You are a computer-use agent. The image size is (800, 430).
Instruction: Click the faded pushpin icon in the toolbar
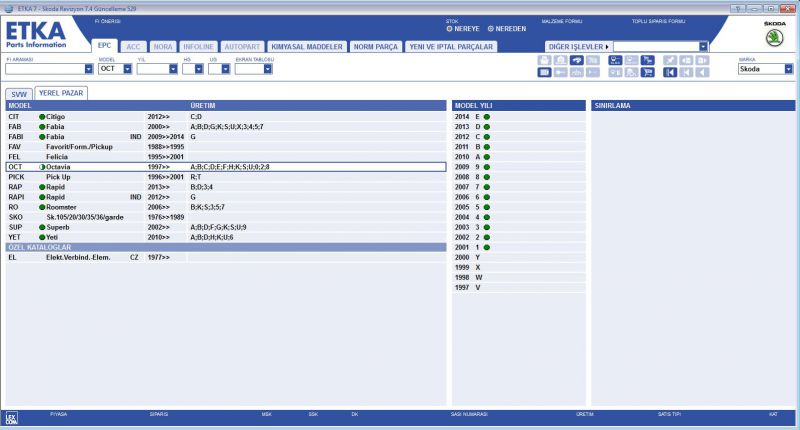[670, 60]
